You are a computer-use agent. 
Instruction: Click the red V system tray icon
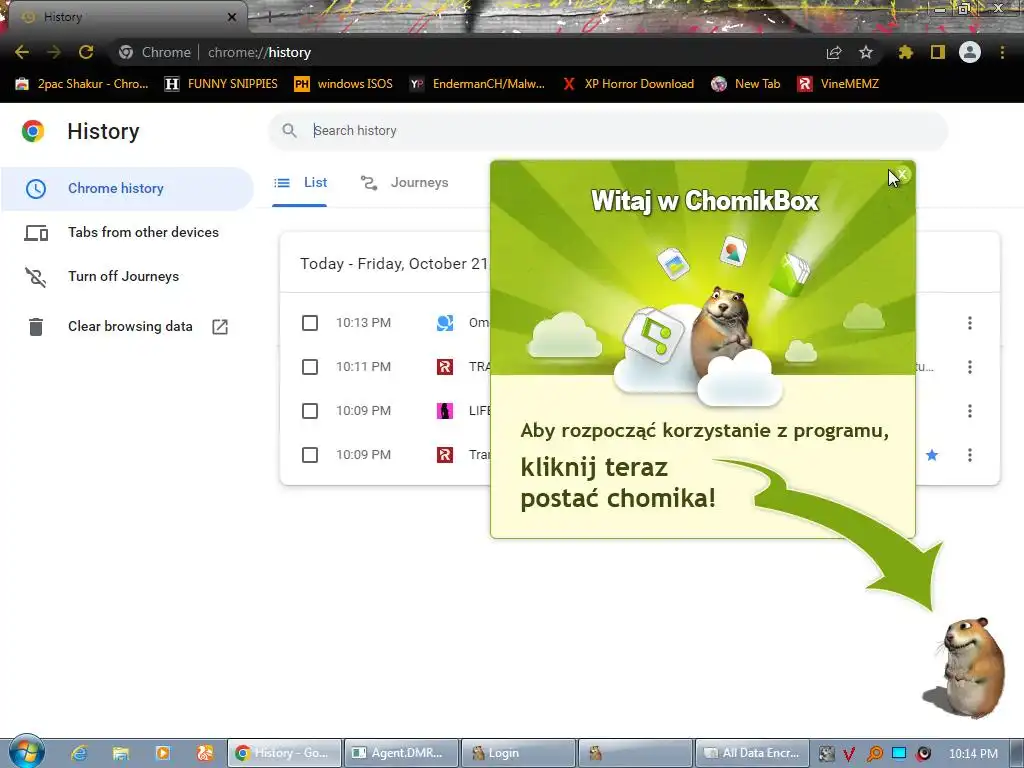coord(850,754)
